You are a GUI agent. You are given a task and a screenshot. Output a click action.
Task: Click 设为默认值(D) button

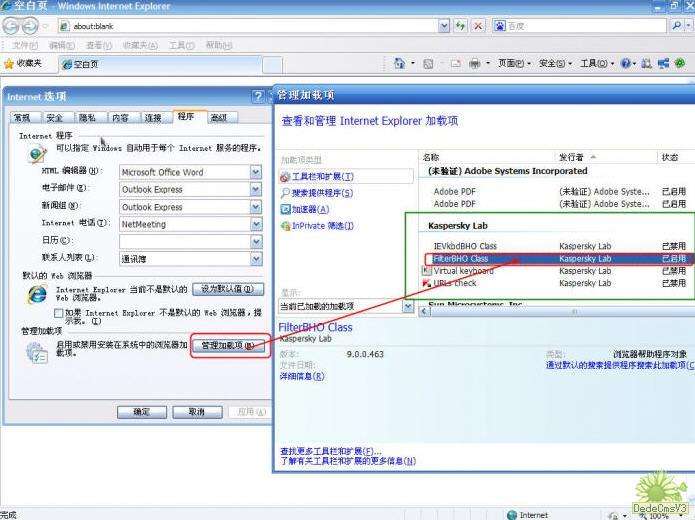228,289
